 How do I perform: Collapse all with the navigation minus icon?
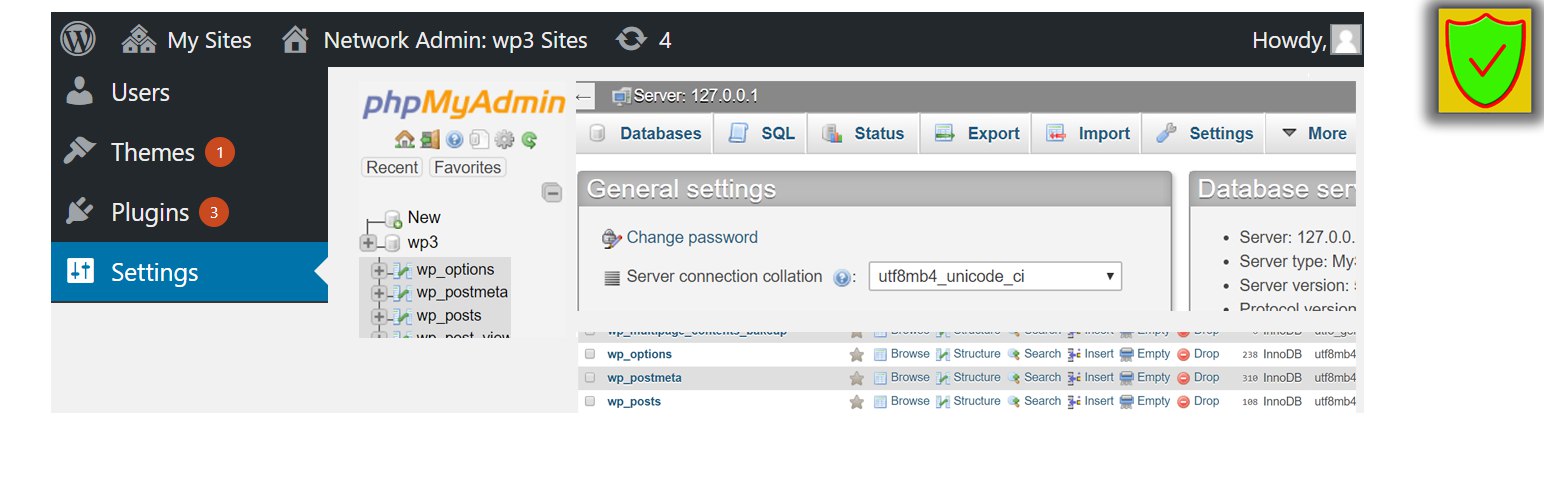tap(551, 193)
